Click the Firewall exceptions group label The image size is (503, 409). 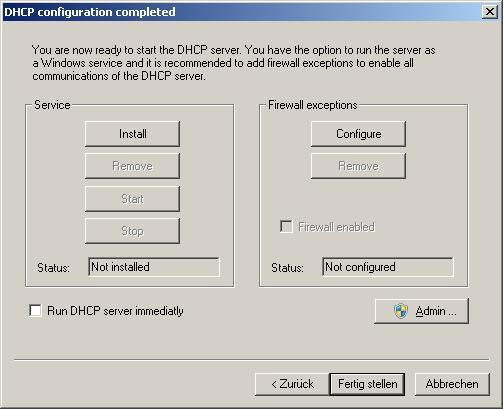point(313,105)
